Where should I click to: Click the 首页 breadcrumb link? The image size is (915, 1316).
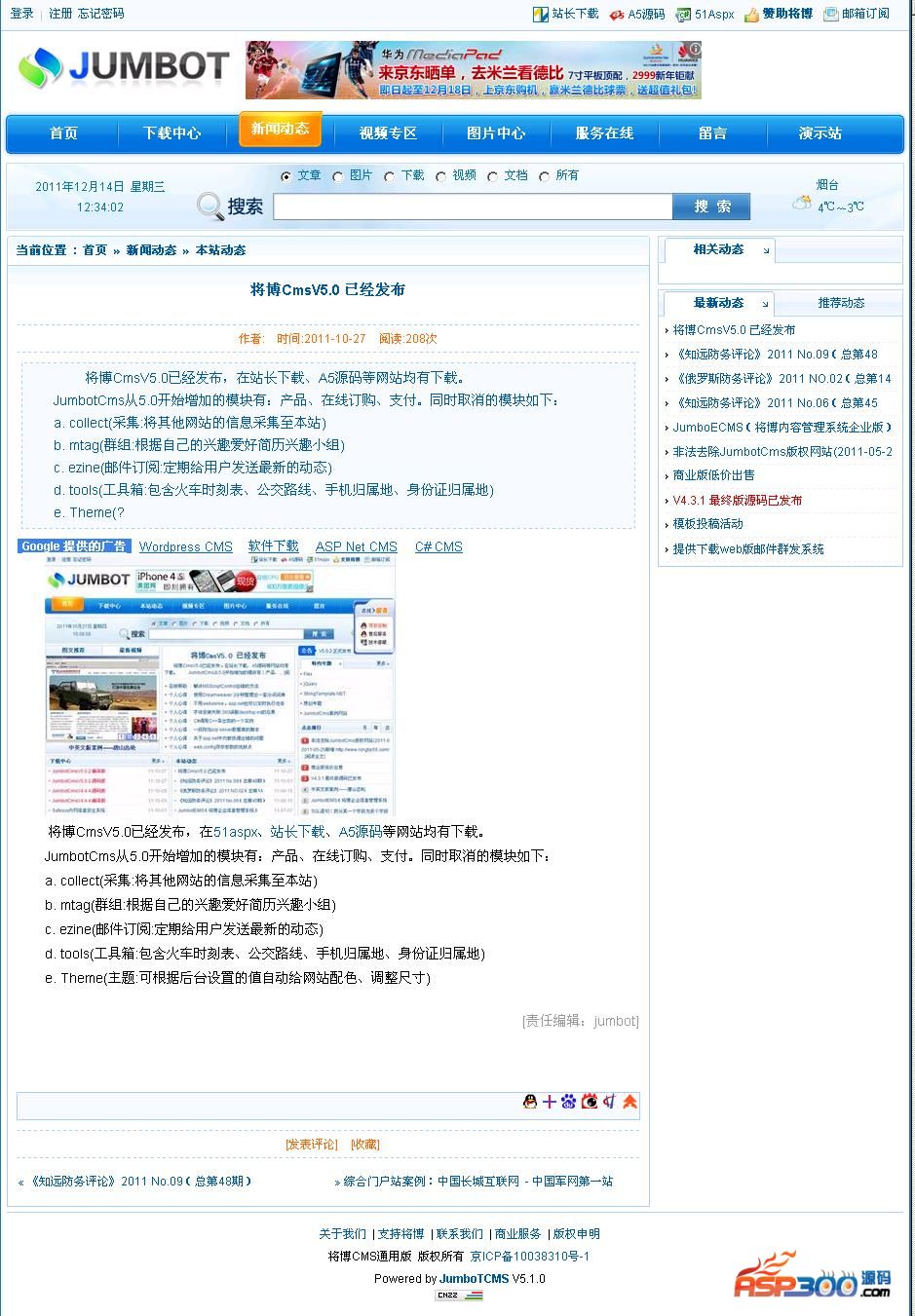click(x=95, y=250)
